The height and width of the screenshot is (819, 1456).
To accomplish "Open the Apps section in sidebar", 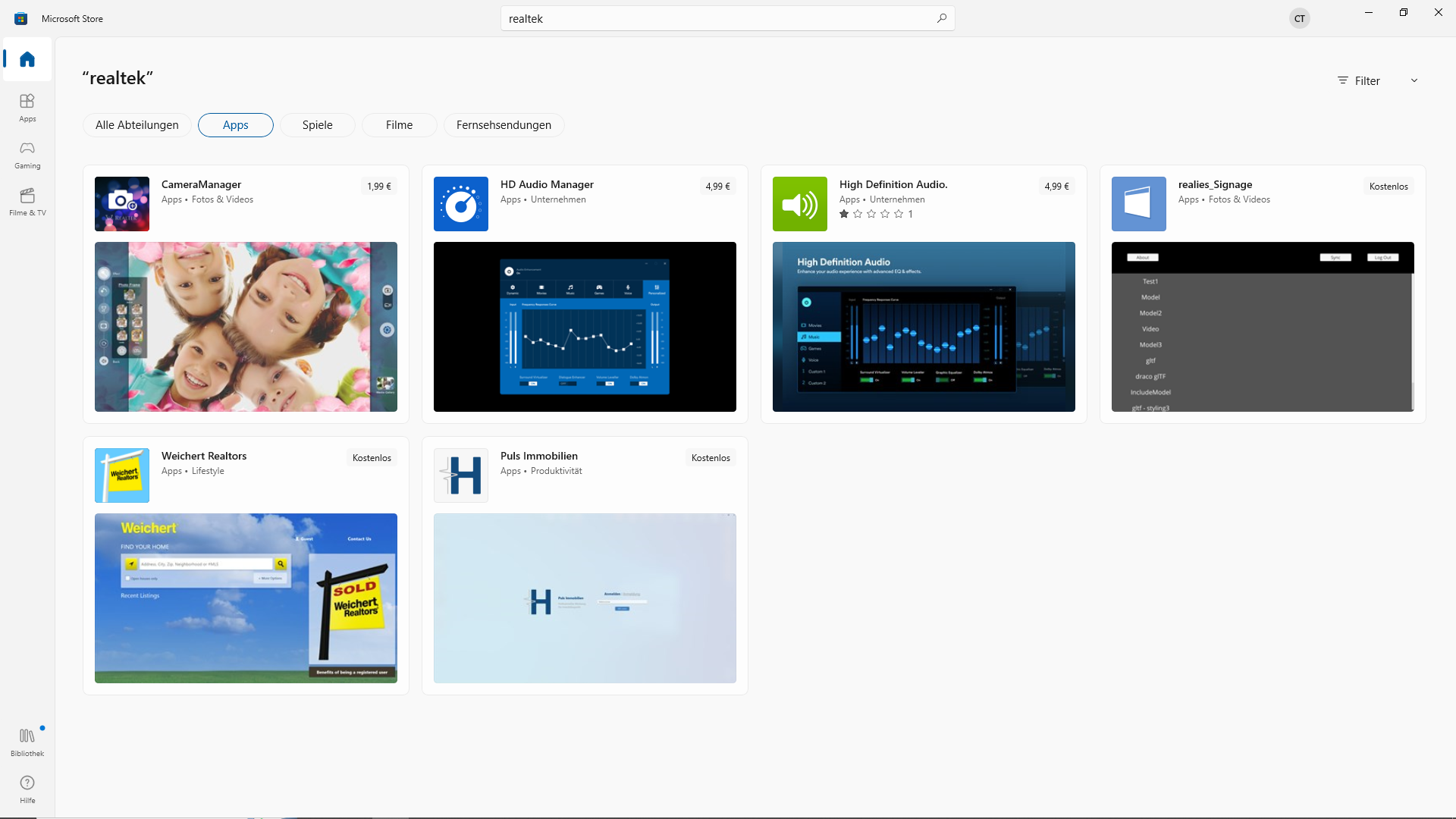I will click(27, 107).
